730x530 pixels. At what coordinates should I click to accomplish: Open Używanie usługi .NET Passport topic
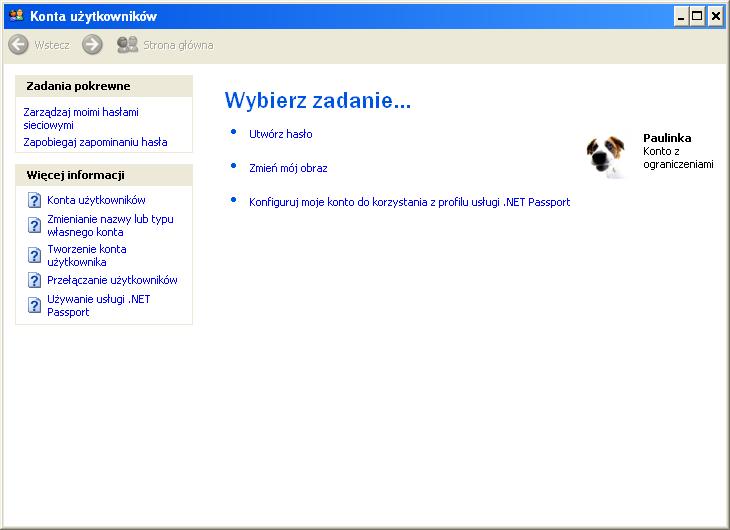[x=99, y=306]
